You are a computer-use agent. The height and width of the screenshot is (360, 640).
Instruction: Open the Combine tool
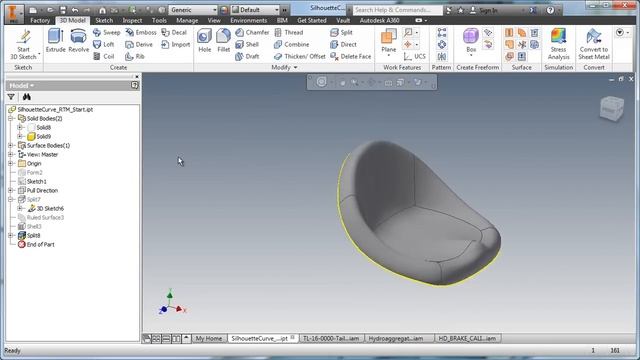tap(291, 44)
